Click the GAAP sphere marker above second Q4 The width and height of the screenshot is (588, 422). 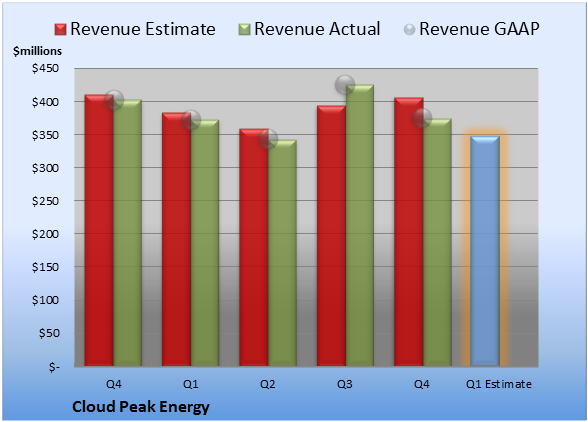tap(422, 118)
